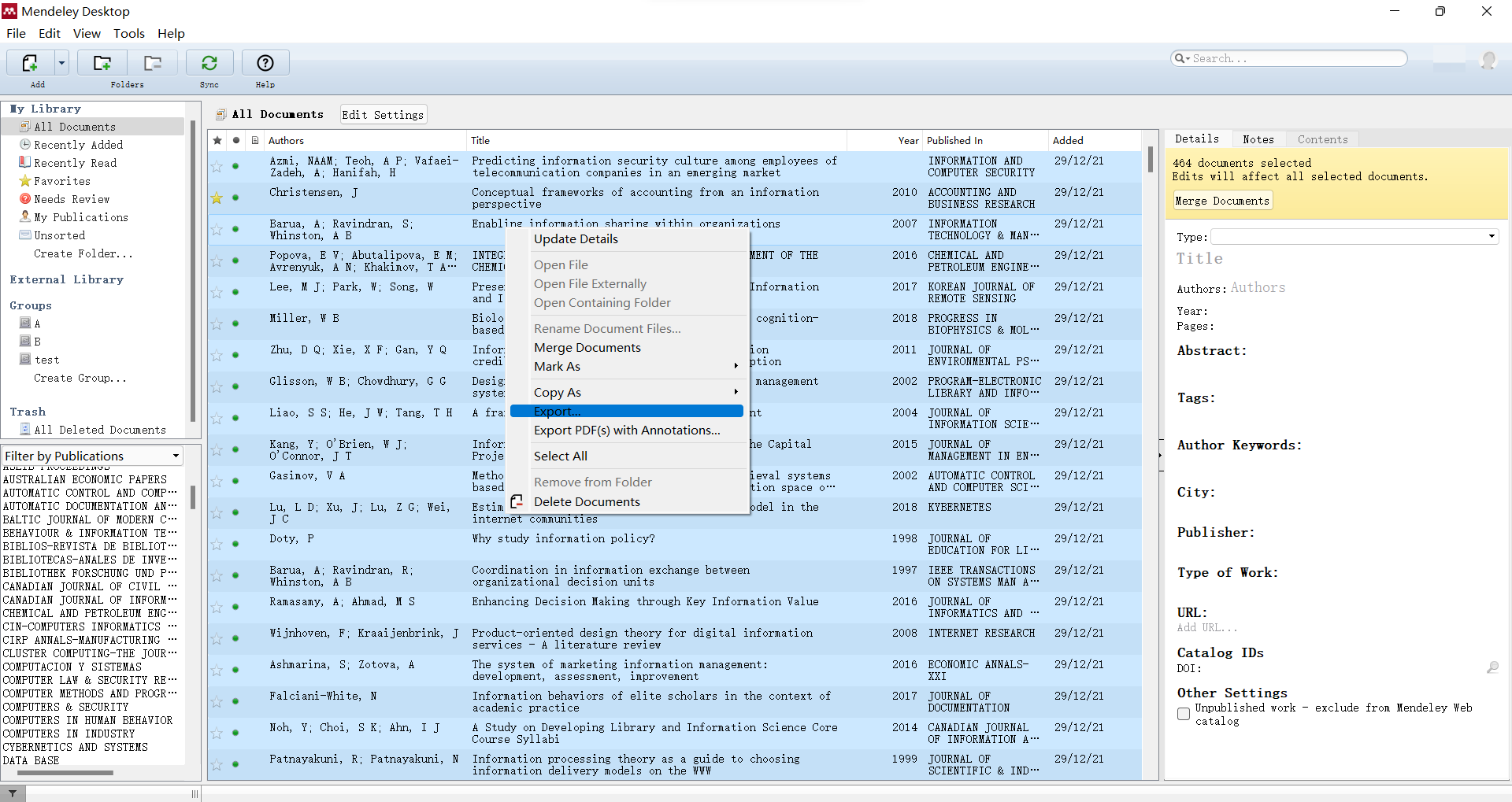Open the Add button's dropdown arrow
The height and width of the screenshot is (802, 1512).
[x=61, y=63]
